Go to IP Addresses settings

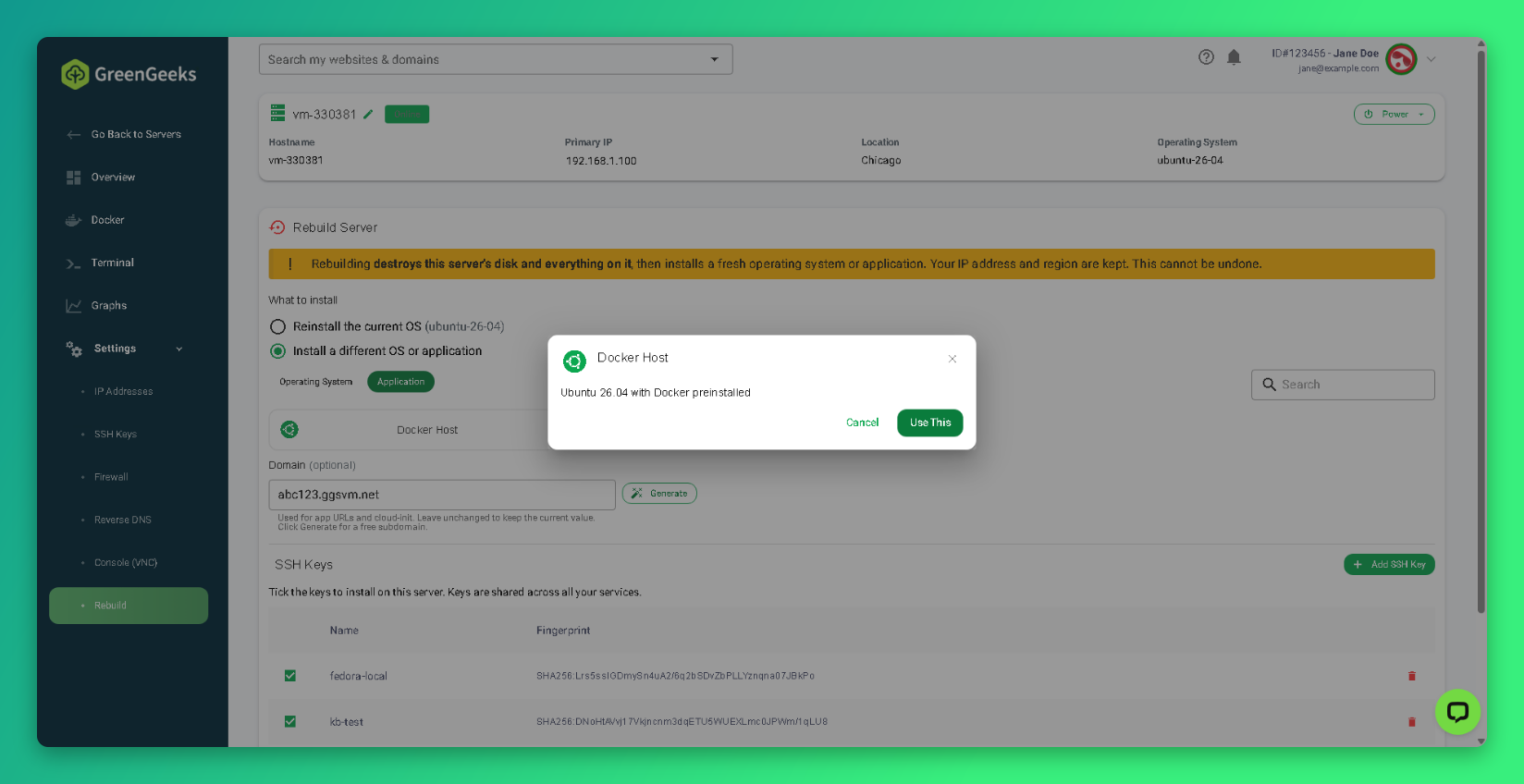pyautogui.click(x=123, y=392)
